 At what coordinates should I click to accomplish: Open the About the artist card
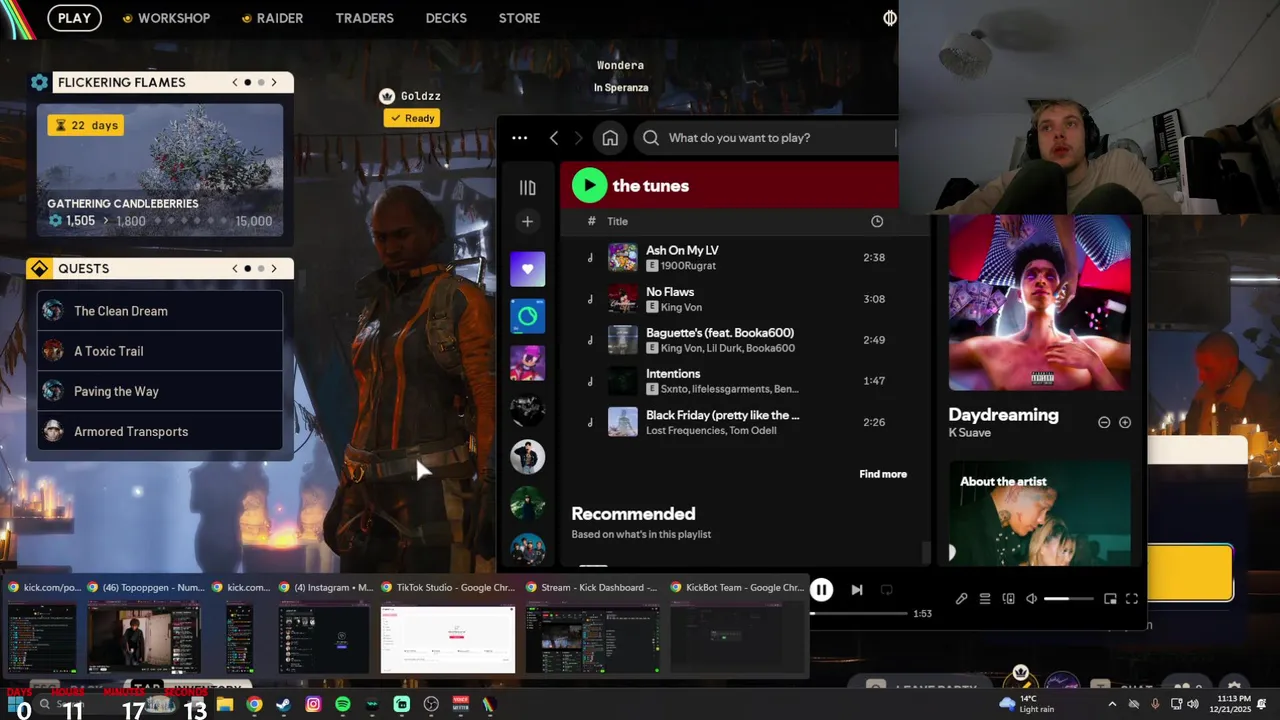[1040, 513]
